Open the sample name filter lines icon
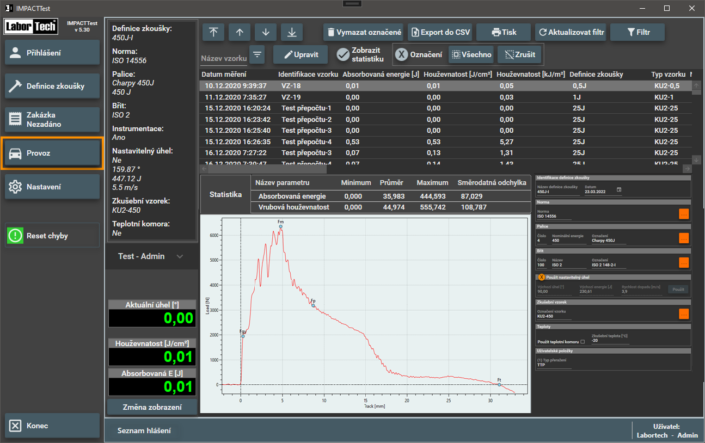Screen dimensions: 705x443 (x=257, y=54)
